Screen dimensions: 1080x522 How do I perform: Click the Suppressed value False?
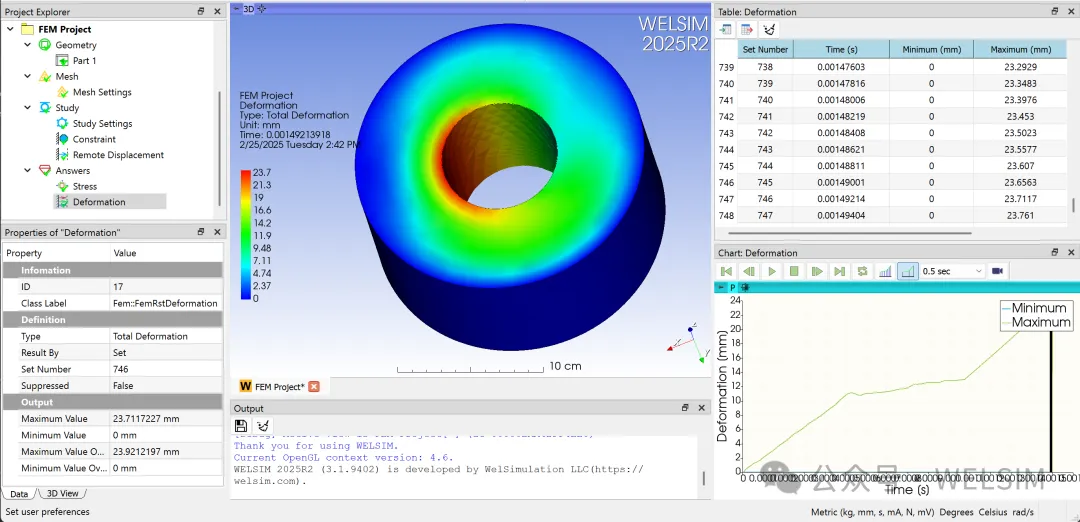167,386
